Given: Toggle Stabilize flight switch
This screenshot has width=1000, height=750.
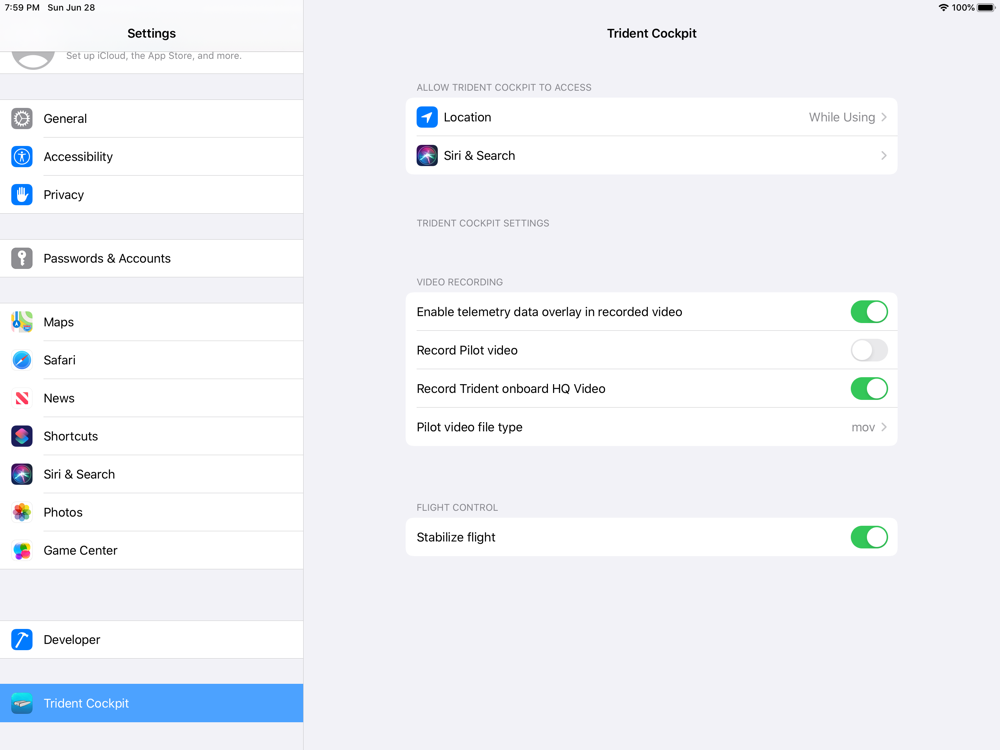Looking at the screenshot, I should pos(869,537).
